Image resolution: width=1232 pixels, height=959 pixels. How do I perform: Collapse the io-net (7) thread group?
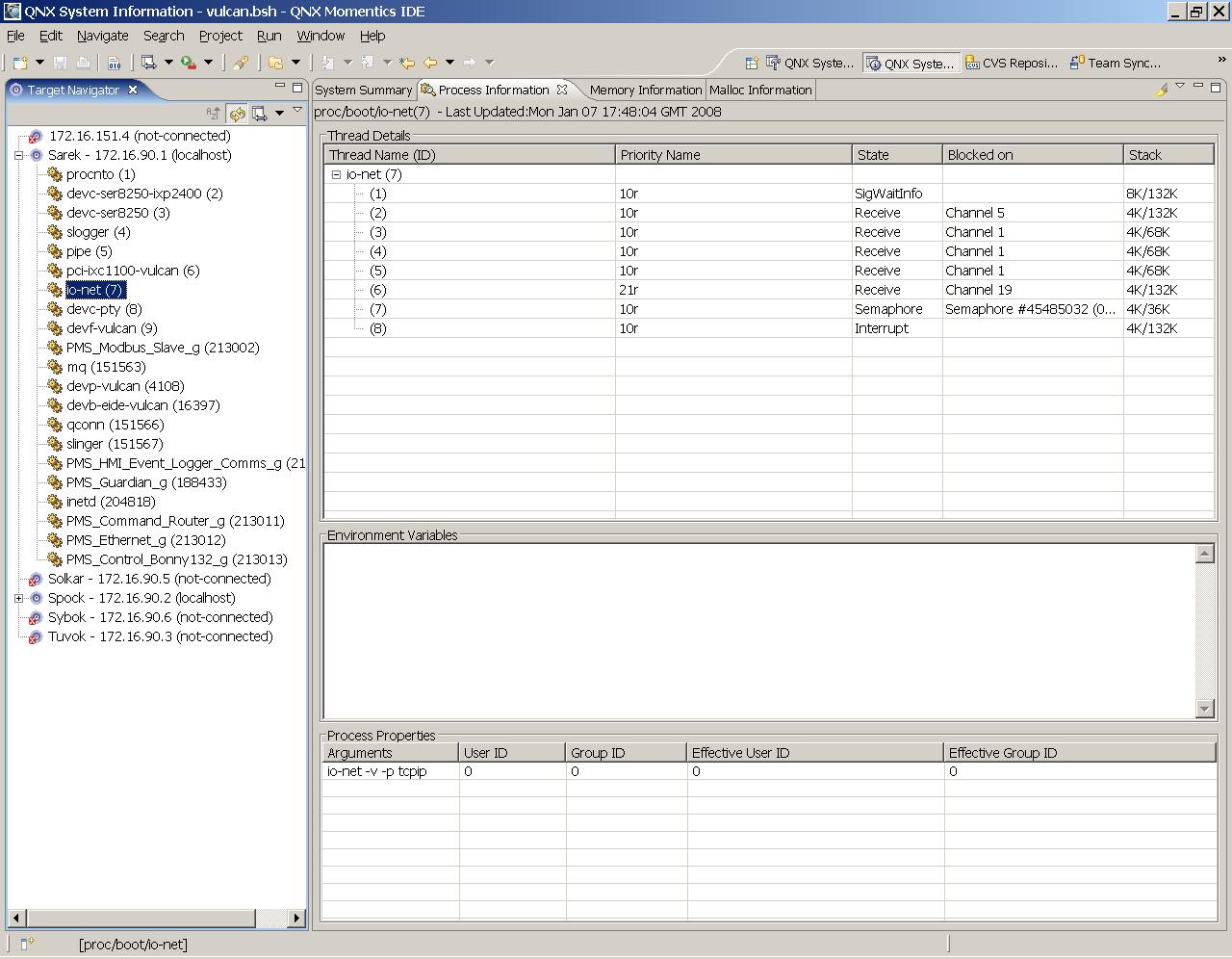[336, 174]
